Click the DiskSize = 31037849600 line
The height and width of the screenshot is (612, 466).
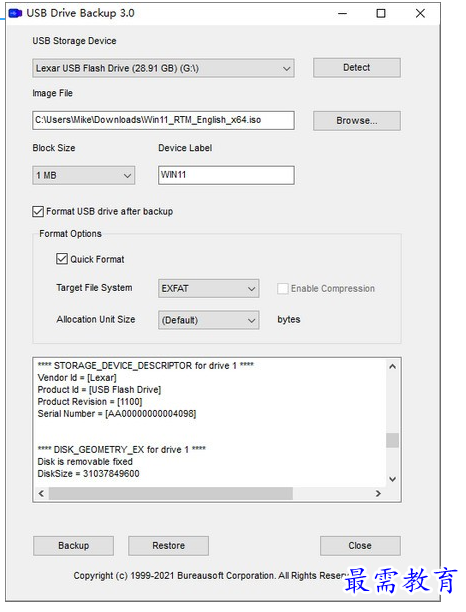point(88,474)
